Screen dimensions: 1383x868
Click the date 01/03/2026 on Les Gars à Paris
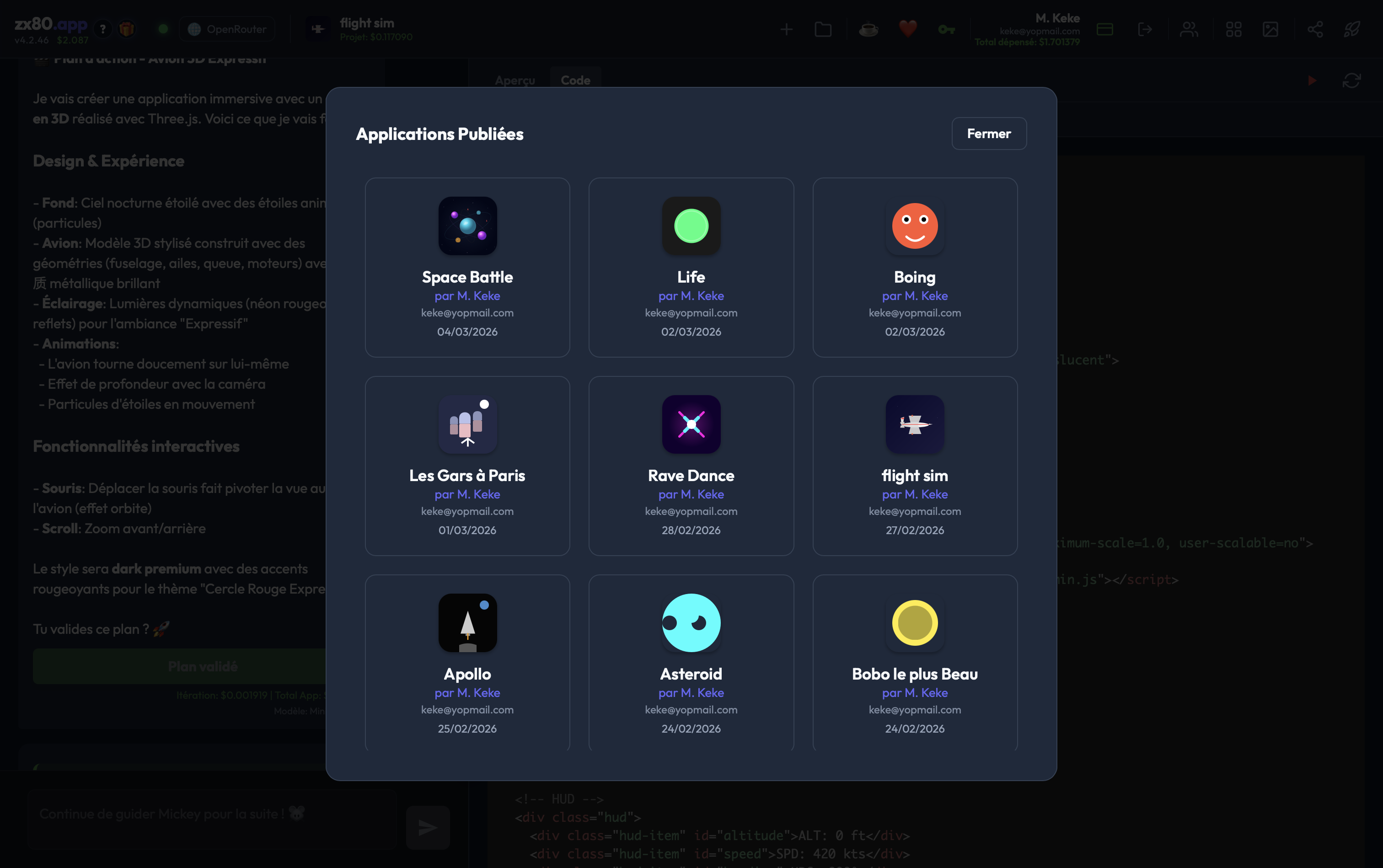467,530
